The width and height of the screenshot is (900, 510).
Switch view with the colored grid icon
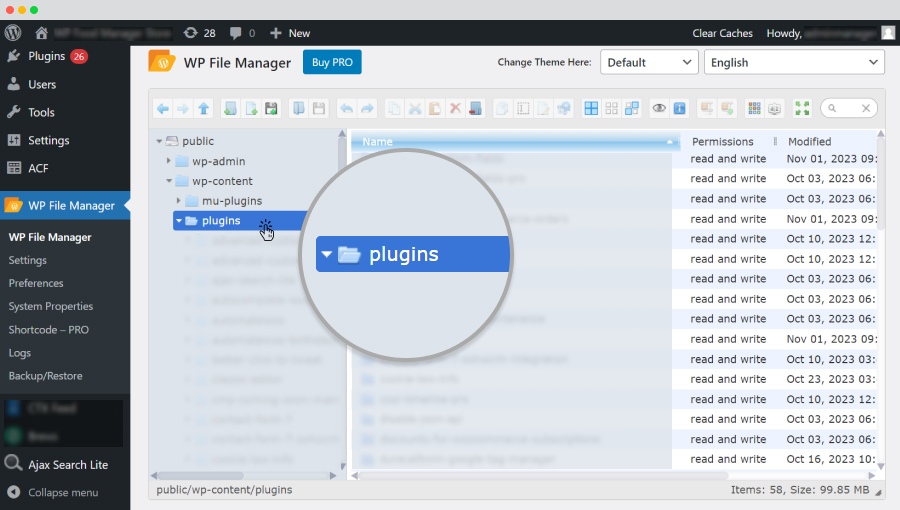tap(754, 108)
